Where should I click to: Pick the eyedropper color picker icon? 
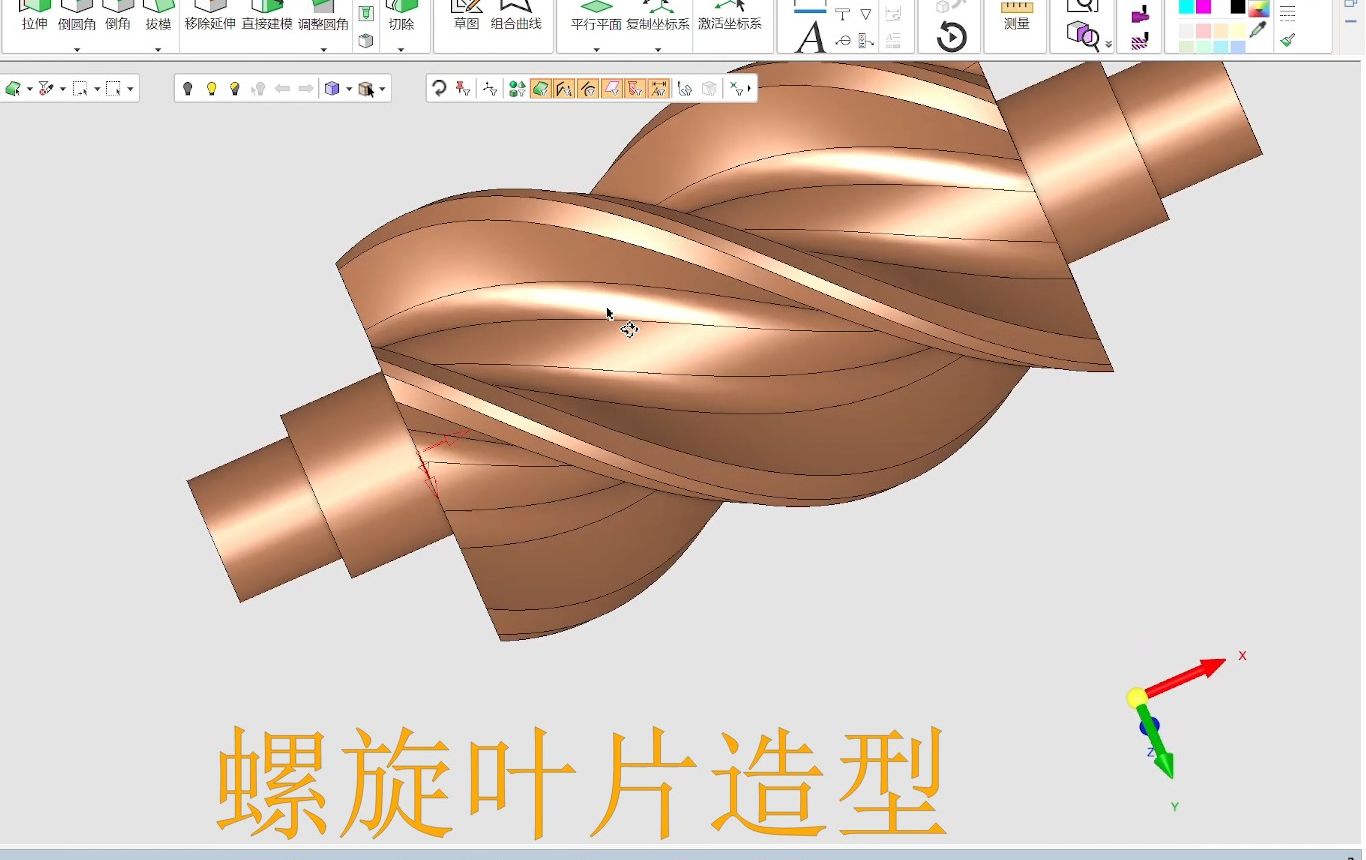tap(1259, 31)
